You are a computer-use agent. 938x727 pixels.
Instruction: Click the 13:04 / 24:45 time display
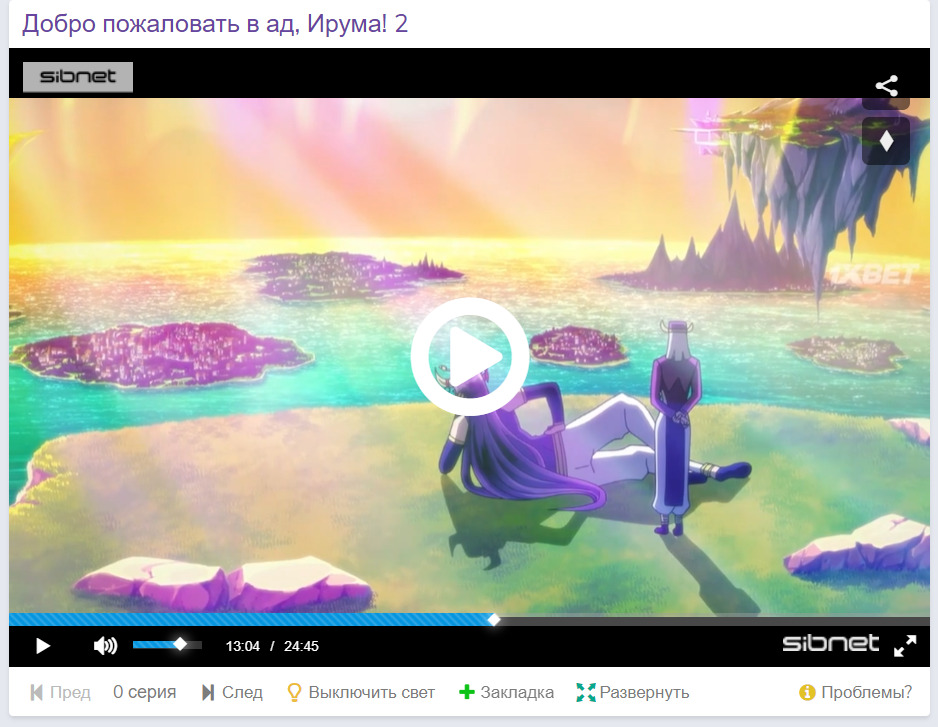272,646
